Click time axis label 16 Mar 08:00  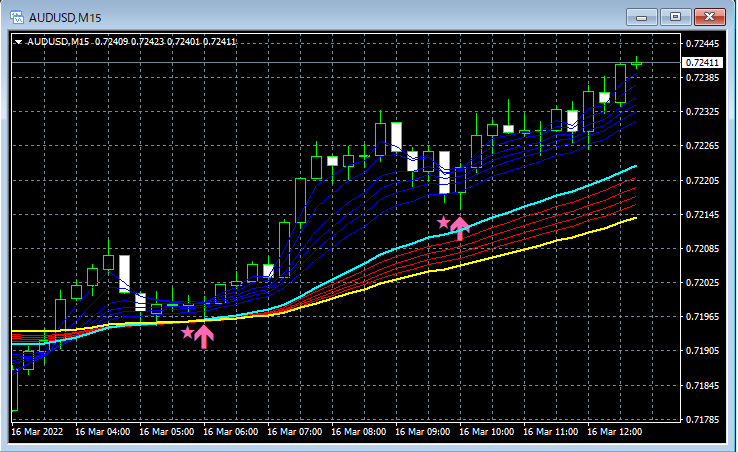(359, 432)
